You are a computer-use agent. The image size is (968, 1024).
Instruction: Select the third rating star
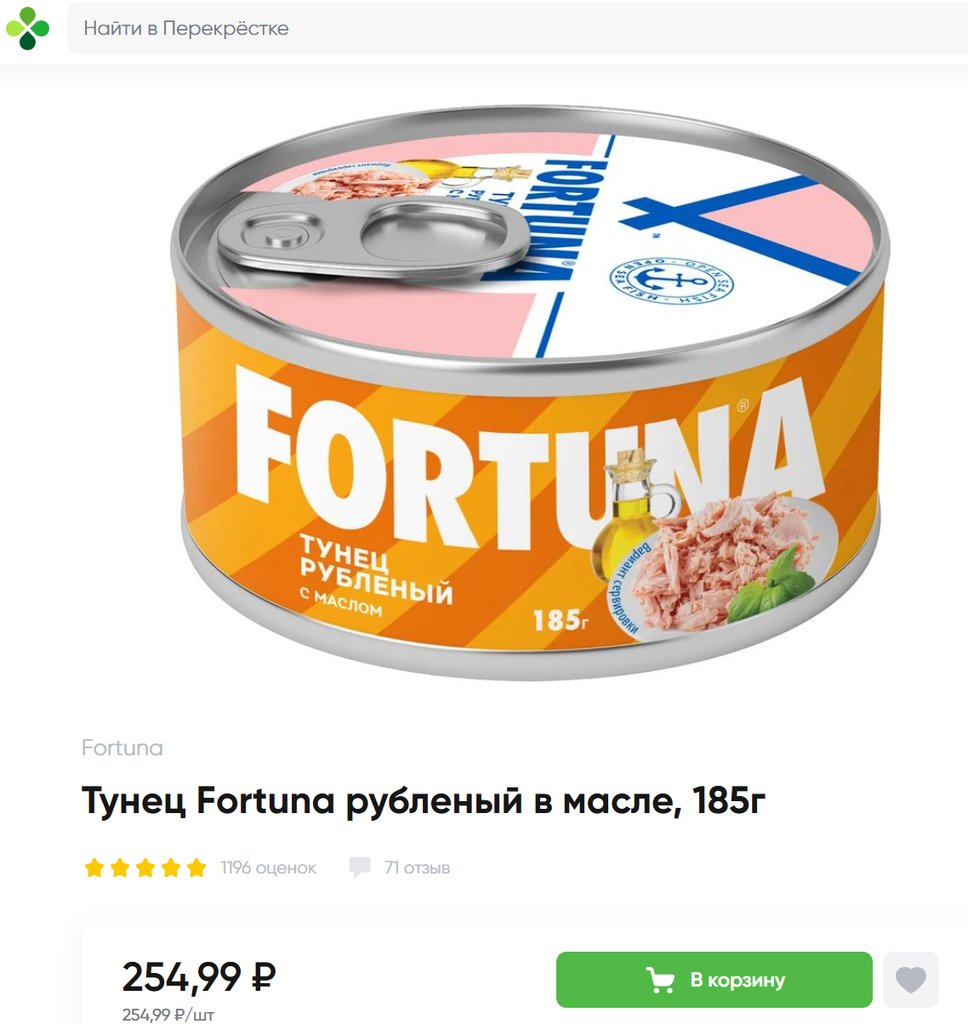tap(146, 868)
